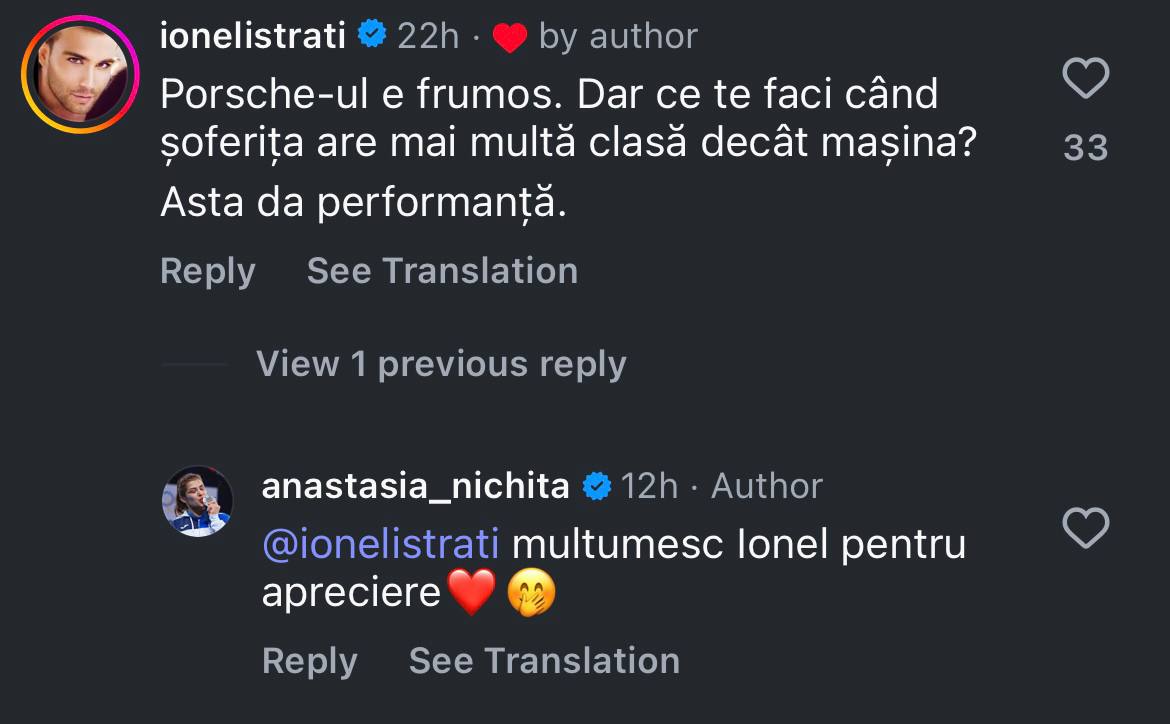Click the anastasia_nichita username
The image size is (1170, 724).
(x=415, y=486)
